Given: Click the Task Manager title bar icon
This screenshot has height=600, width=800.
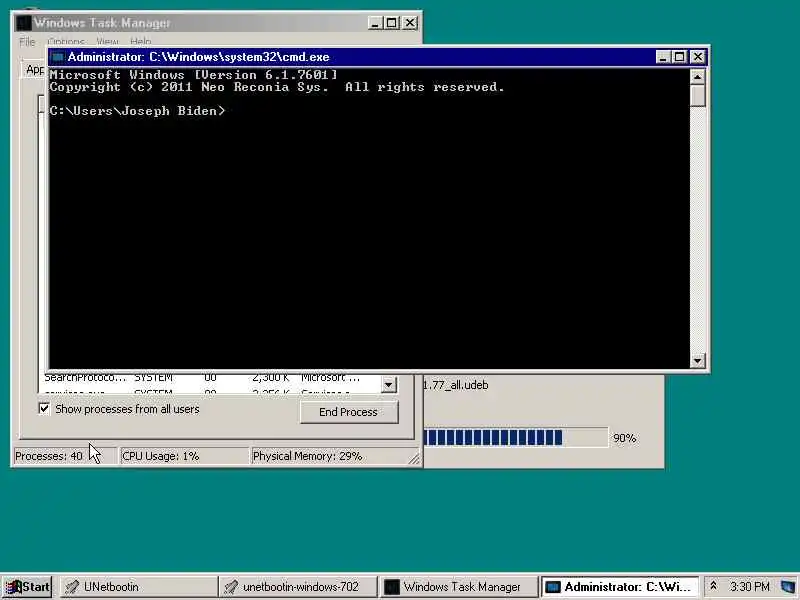Looking at the screenshot, I should 23,23.
